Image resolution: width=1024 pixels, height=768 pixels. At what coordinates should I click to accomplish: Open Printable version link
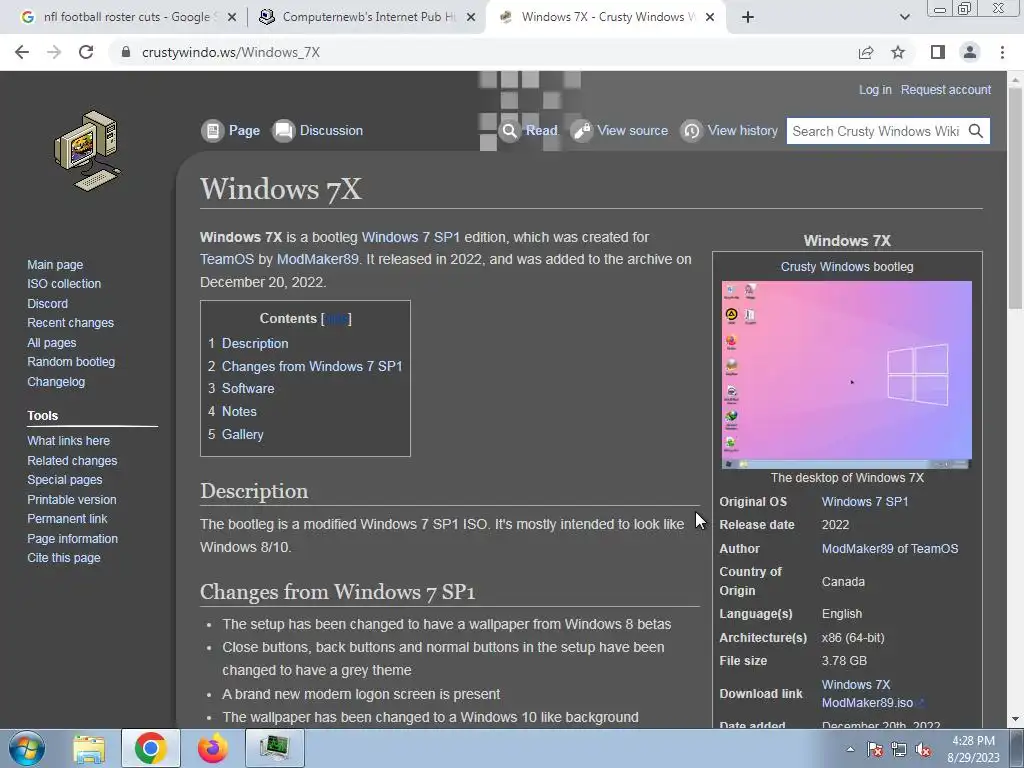tap(71, 499)
